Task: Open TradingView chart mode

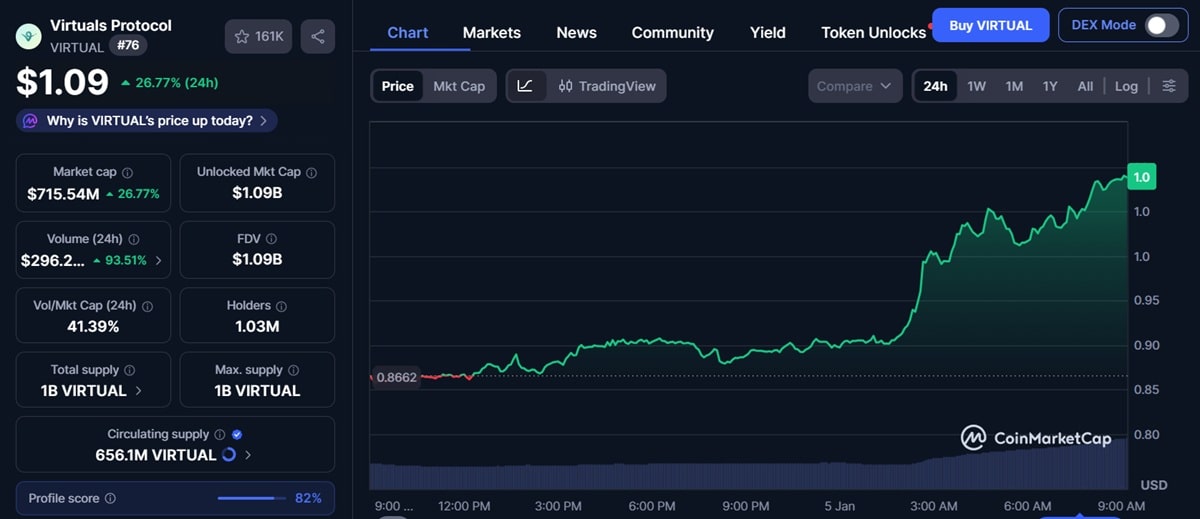Action: 607,86
